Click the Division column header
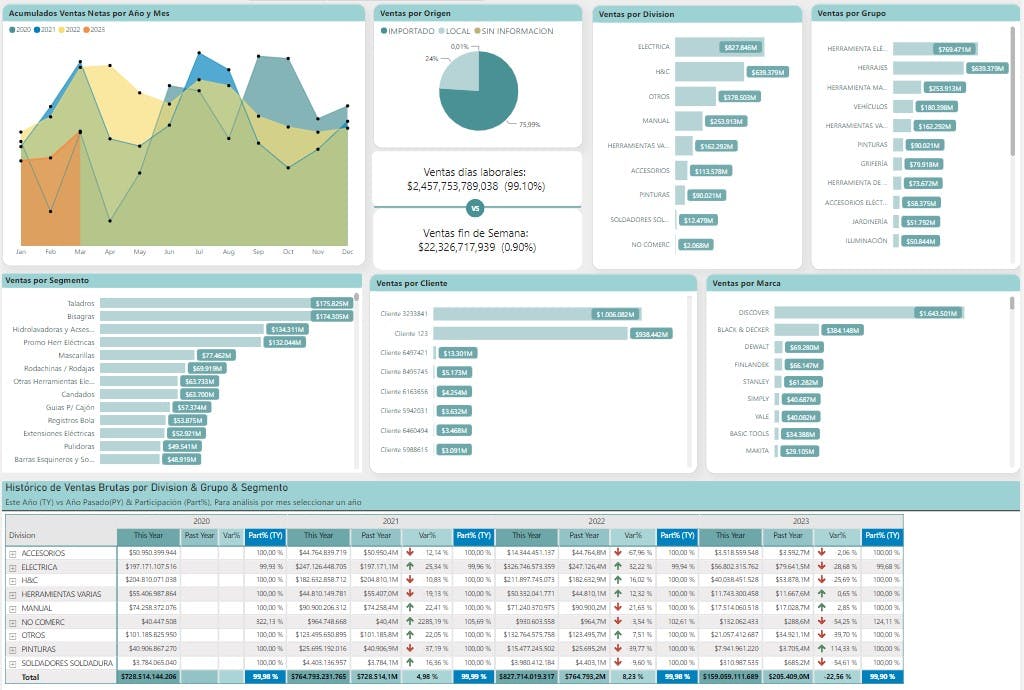The image size is (1024, 690). click(40, 537)
